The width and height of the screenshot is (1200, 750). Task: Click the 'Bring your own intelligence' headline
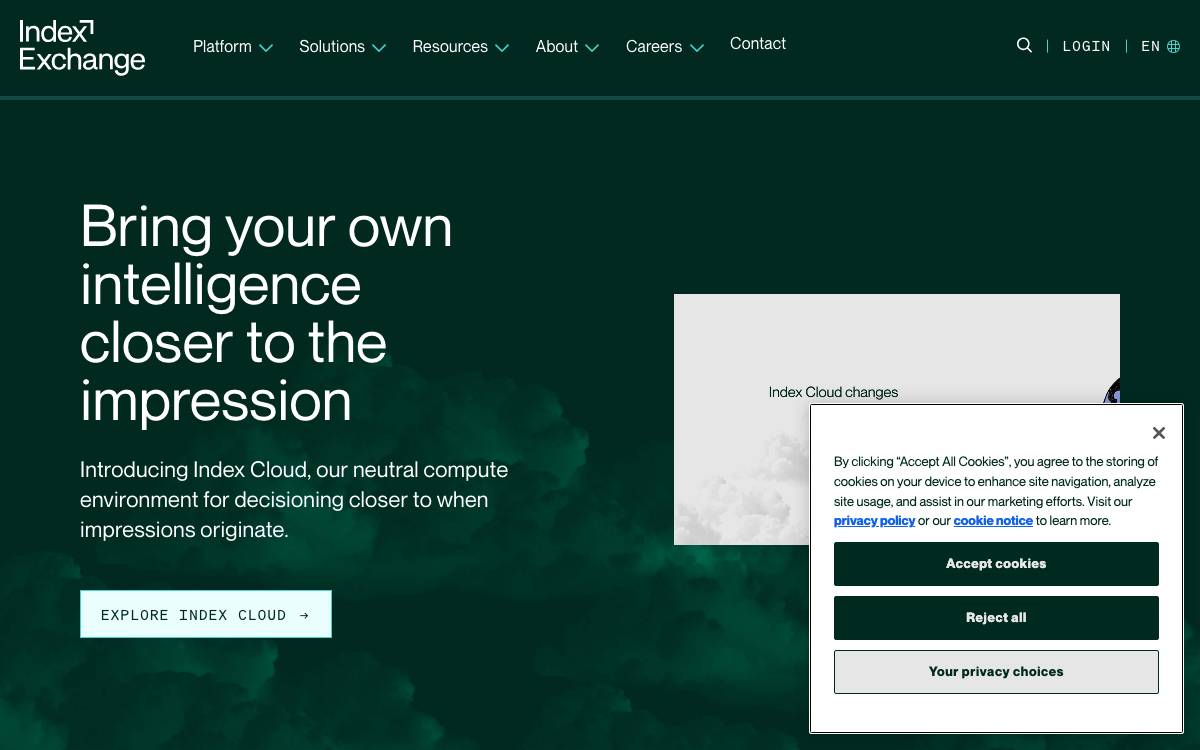click(x=266, y=313)
